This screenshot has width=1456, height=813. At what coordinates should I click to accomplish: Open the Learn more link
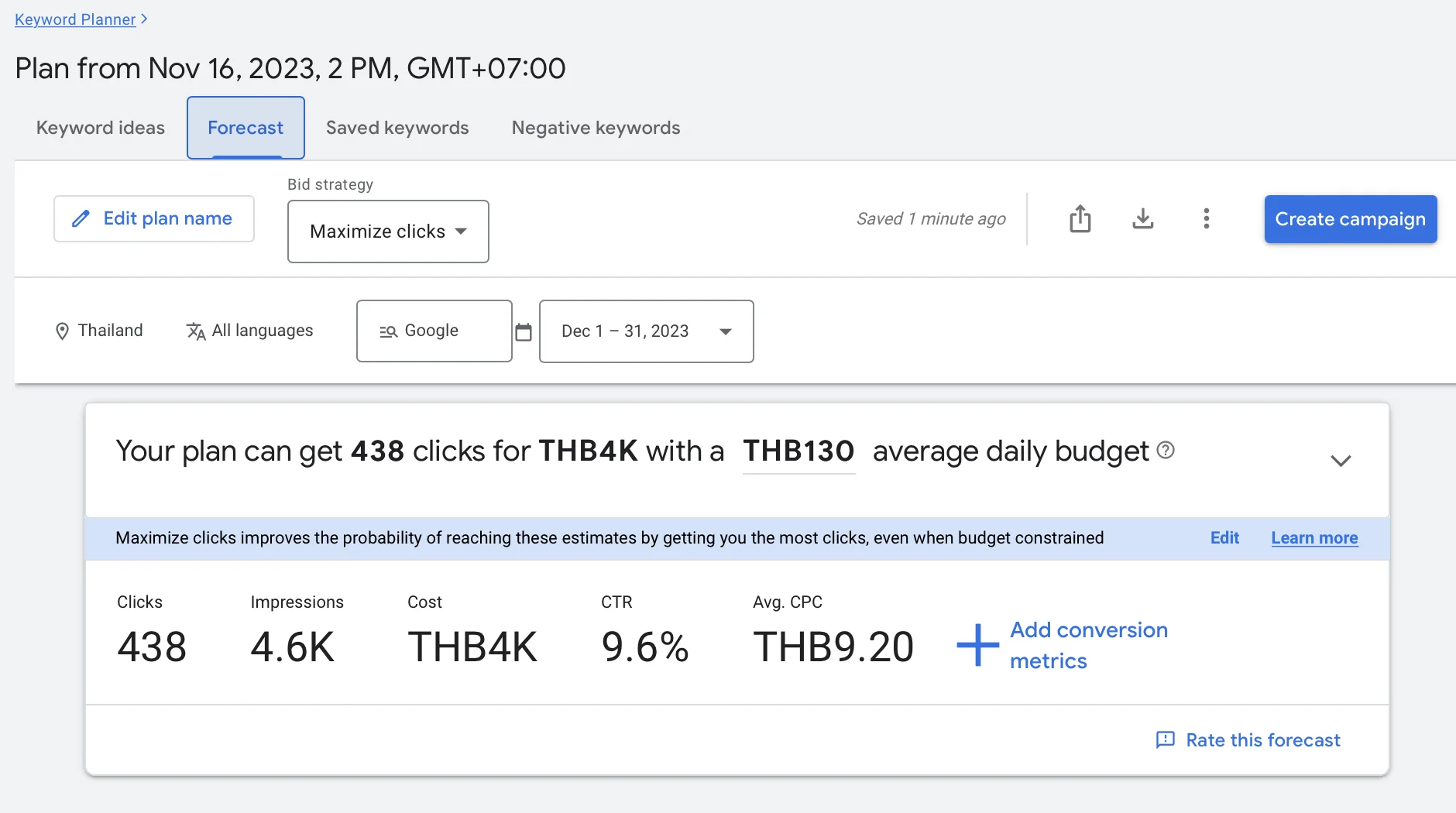(1314, 538)
